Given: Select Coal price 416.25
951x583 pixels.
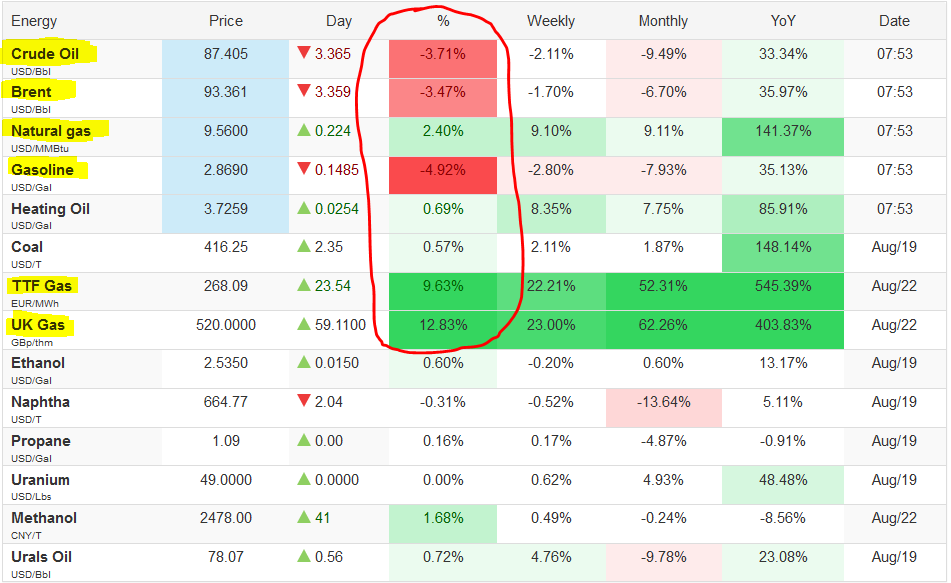Looking at the screenshot, I should (226, 247).
